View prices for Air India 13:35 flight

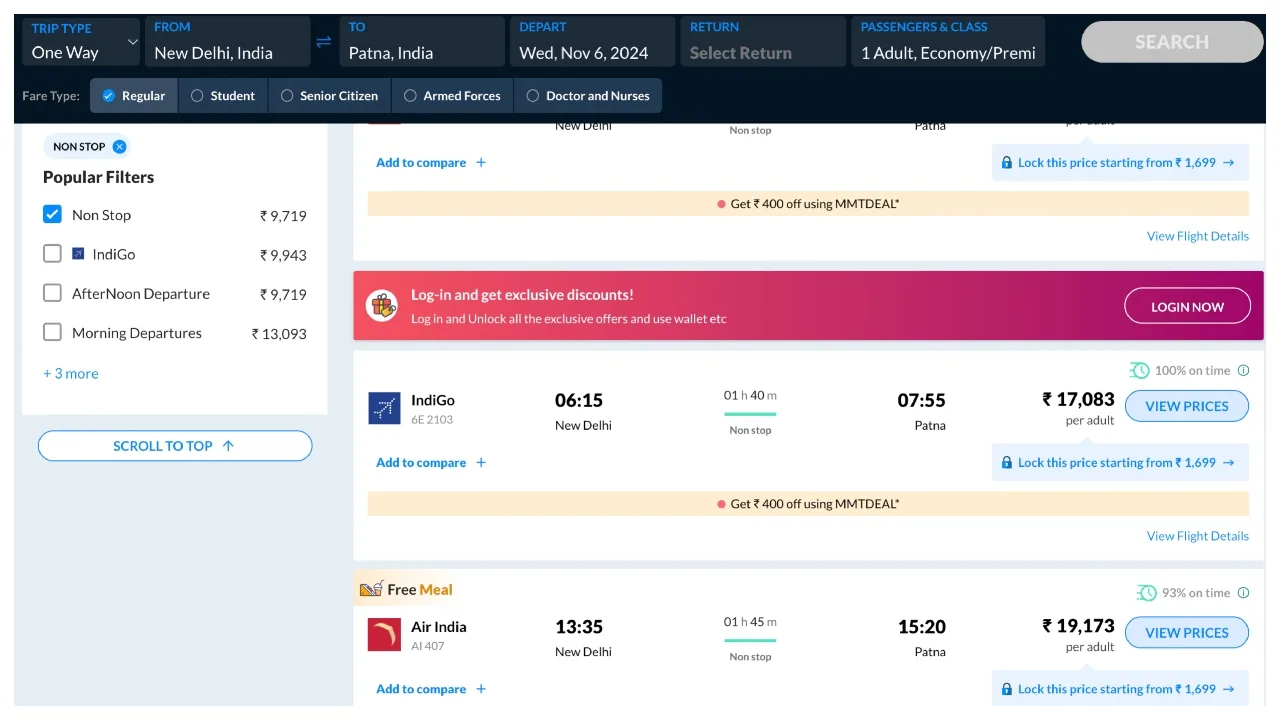(1187, 633)
